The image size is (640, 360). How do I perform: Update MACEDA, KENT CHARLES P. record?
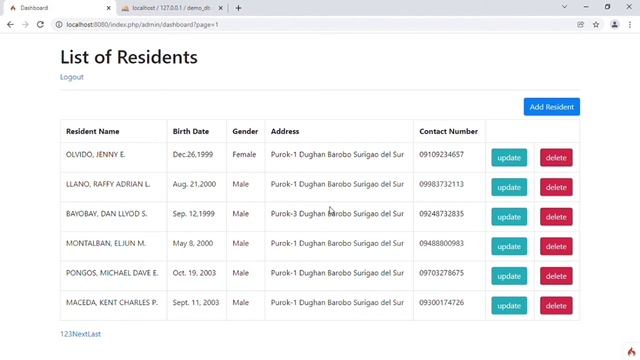(509, 306)
